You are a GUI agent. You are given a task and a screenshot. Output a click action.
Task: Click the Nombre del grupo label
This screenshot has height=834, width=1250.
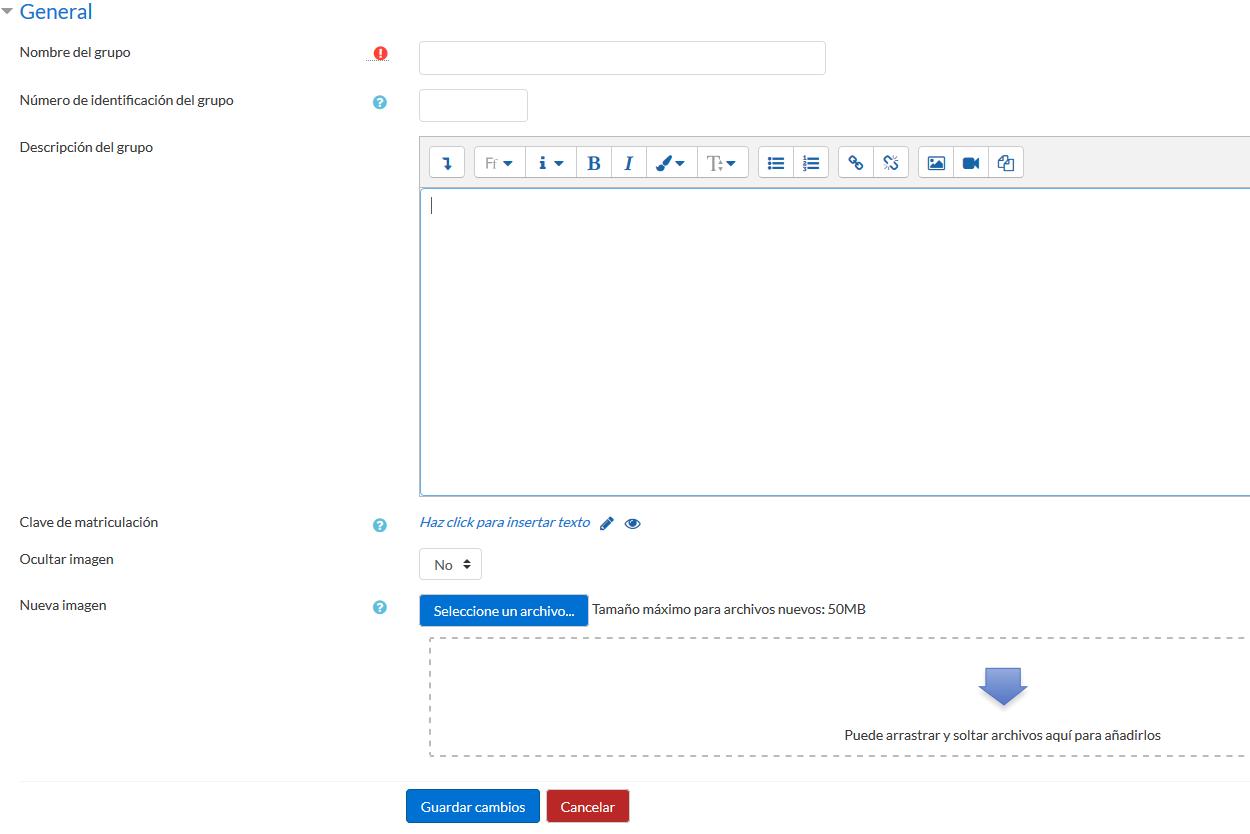click(75, 52)
